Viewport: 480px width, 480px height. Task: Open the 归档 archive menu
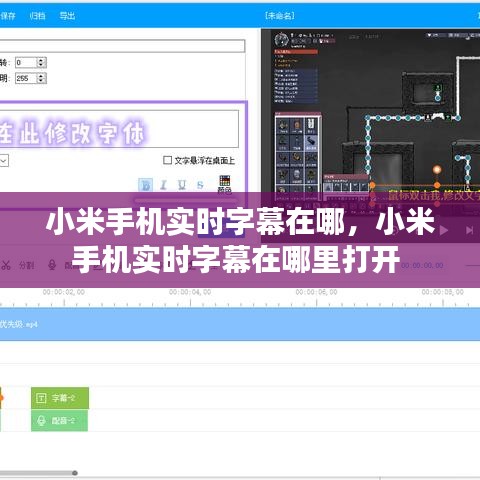point(37,16)
